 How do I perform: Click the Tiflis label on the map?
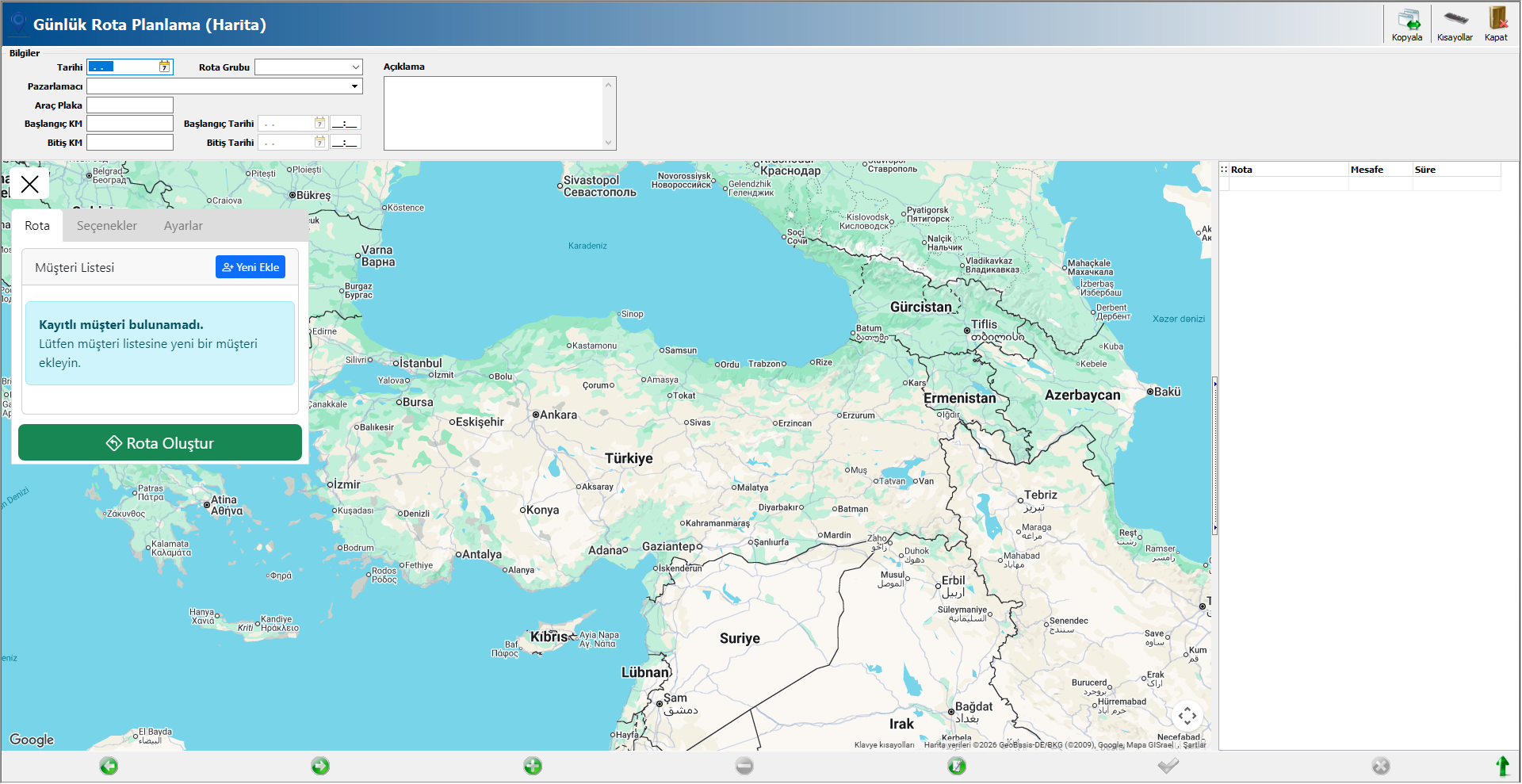985,324
